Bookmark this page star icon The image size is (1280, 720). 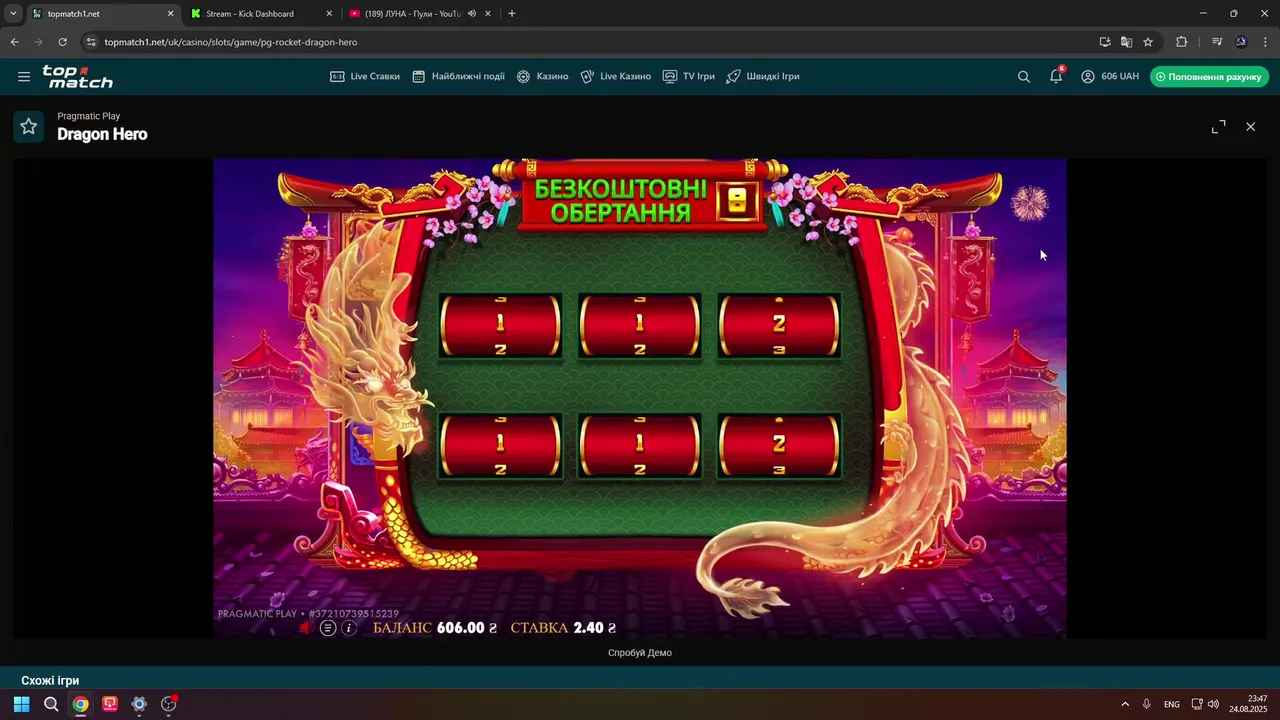click(x=1148, y=42)
